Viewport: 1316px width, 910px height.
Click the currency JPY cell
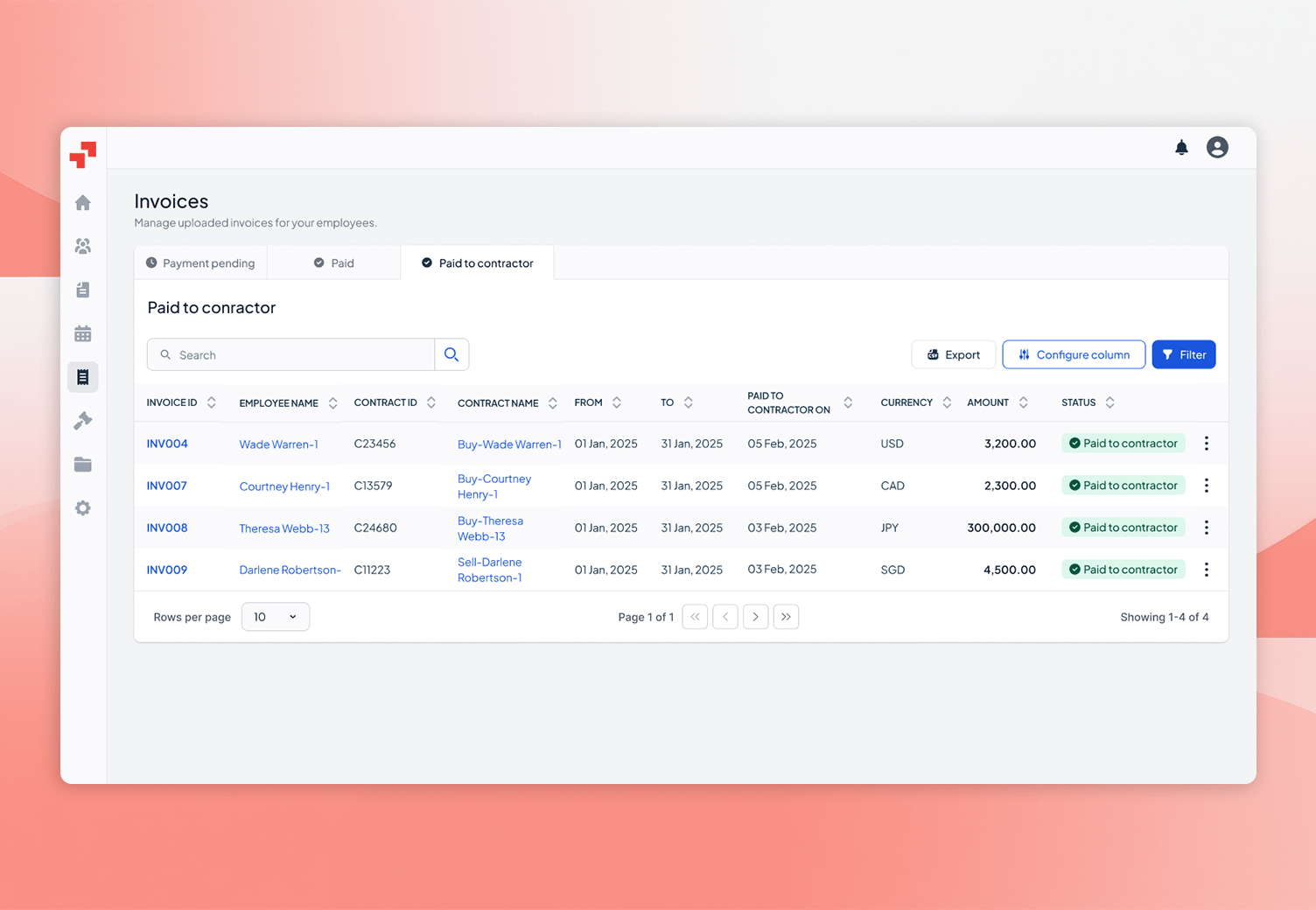click(x=890, y=528)
